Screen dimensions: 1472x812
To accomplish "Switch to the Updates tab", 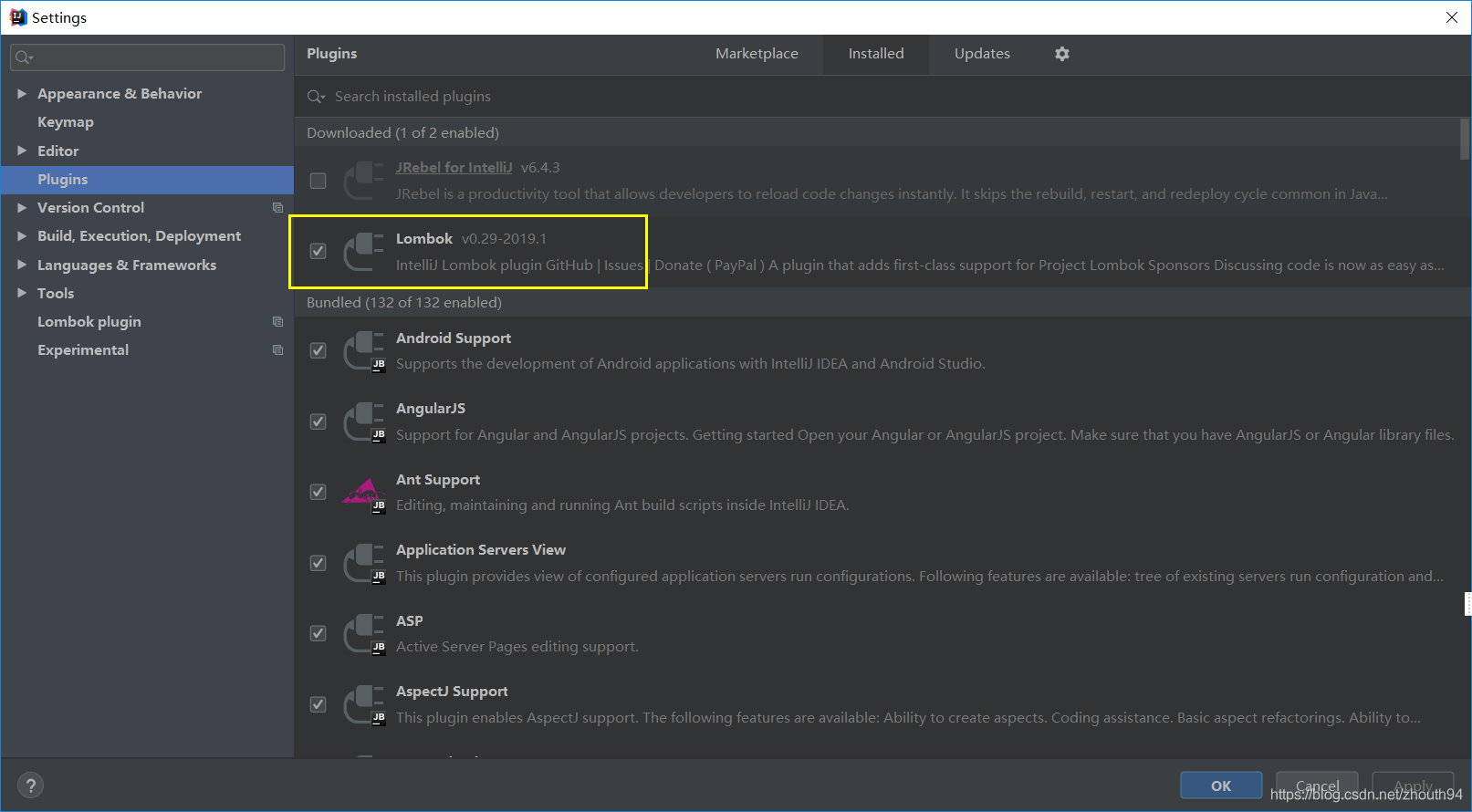I will coord(982,54).
